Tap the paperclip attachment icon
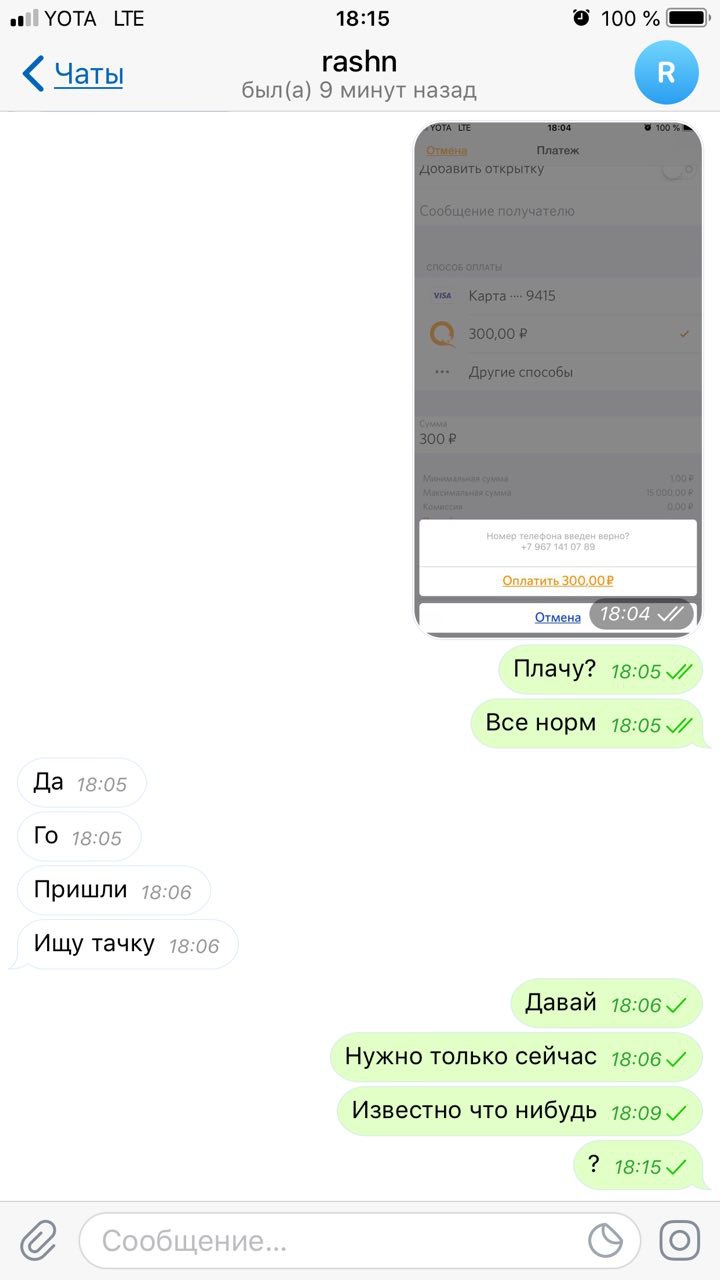This screenshot has height=1280, width=720. tap(39, 1241)
